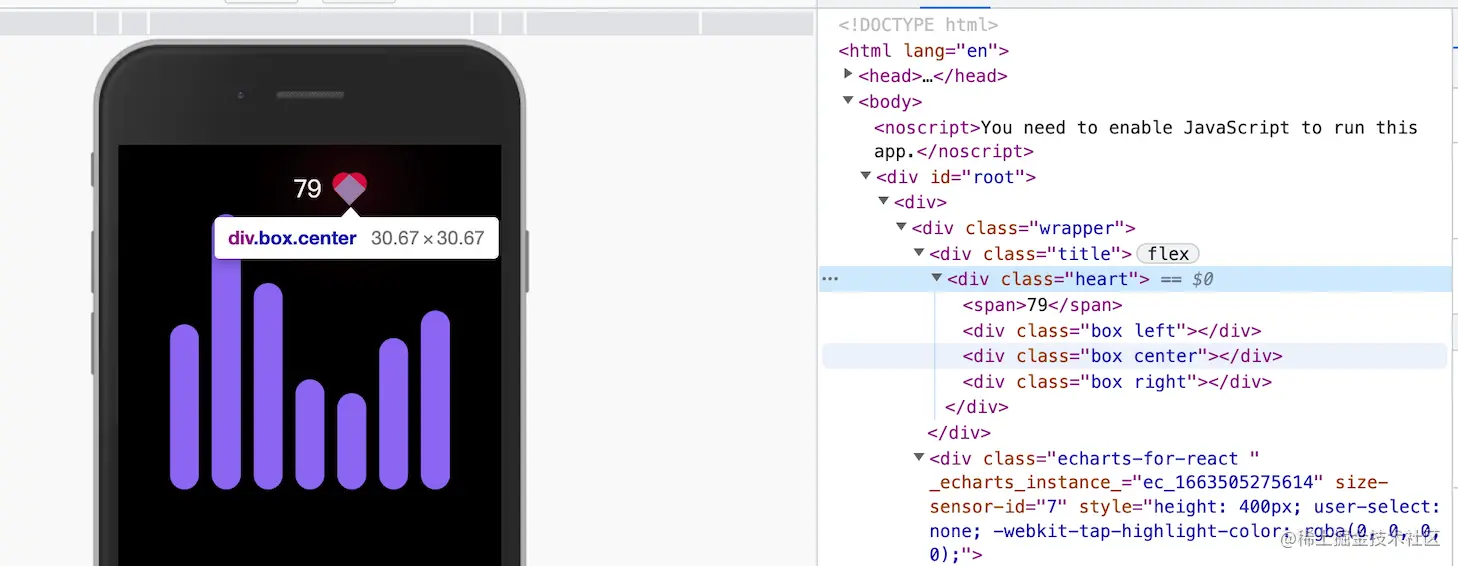Image resolution: width=1458 pixels, height=566 pixels.
Task: Click the 30.67 × 30.67 size text
Action: tap(427, 238)
